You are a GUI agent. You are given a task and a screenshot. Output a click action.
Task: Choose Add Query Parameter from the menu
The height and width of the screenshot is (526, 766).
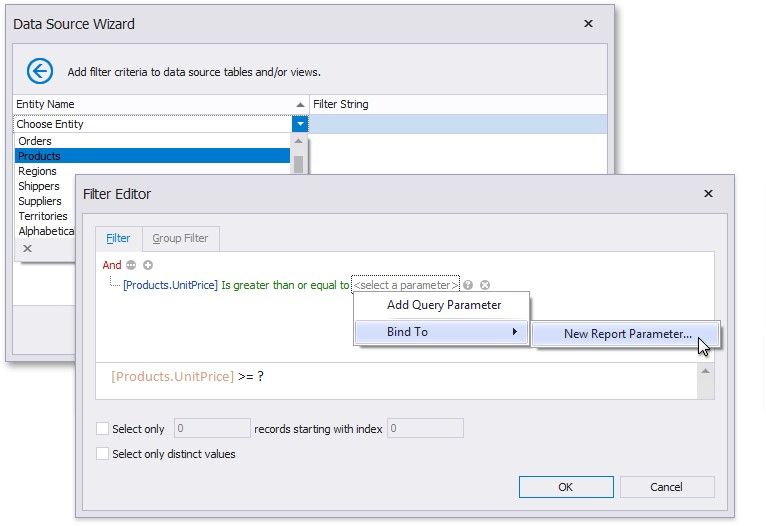(x=444, y=305)
